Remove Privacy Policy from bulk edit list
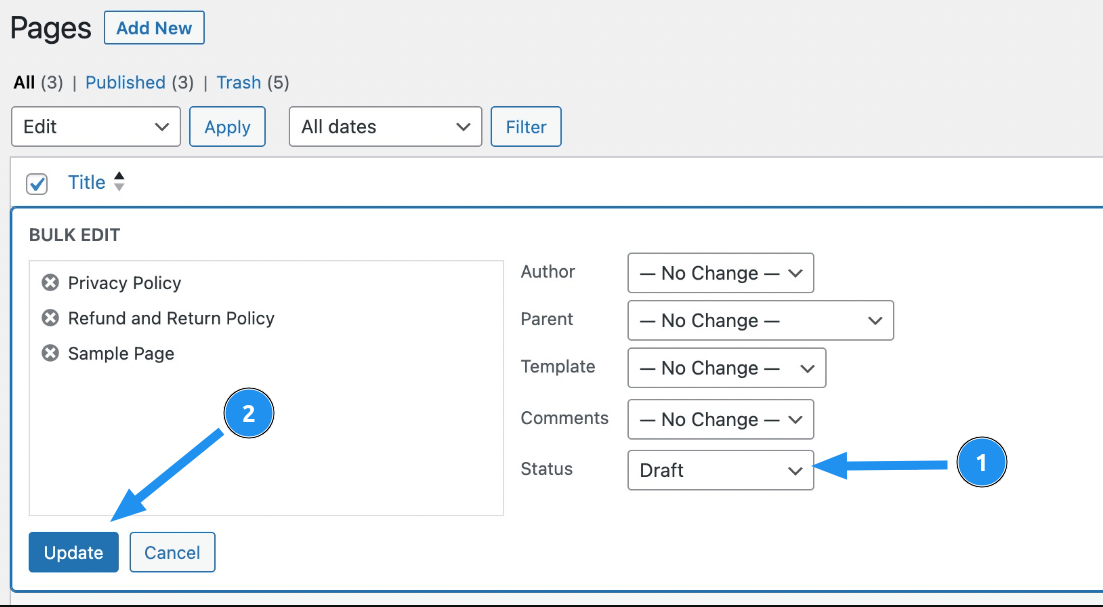Screen dimensions: 1103x607 pyautogui.click(x=50, y=283)
